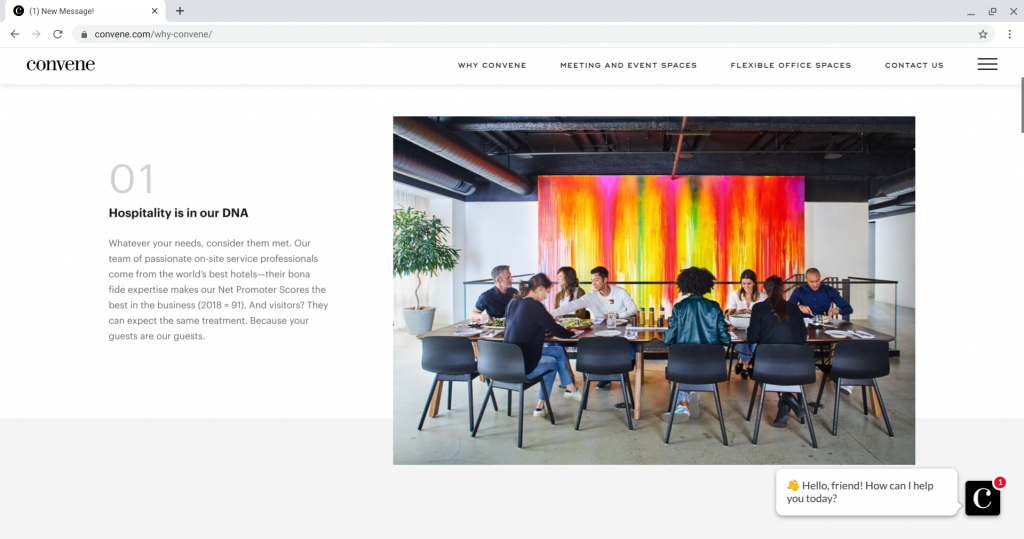Screen dimensions: 1024x539
Task: View site security lock info
Action: [x=84, y=34]
